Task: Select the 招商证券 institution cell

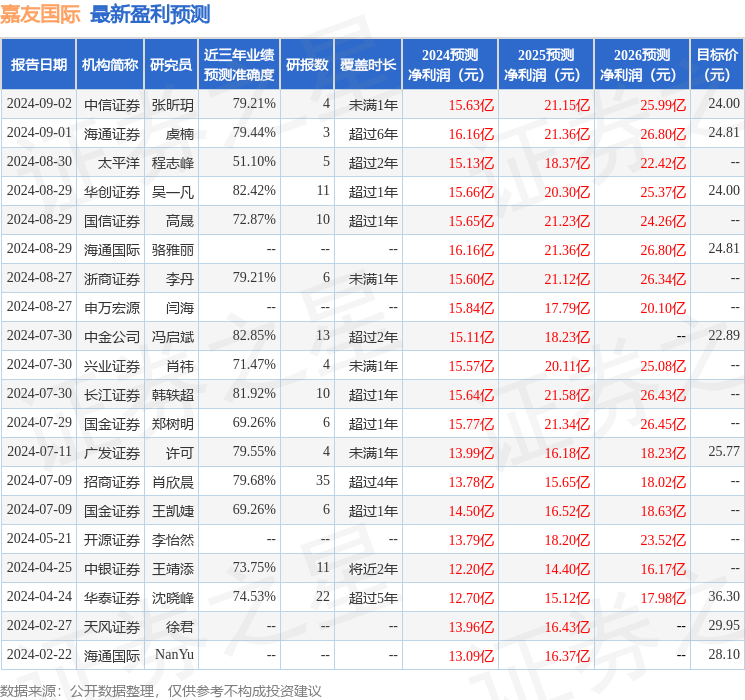Action: pos(110,481)
